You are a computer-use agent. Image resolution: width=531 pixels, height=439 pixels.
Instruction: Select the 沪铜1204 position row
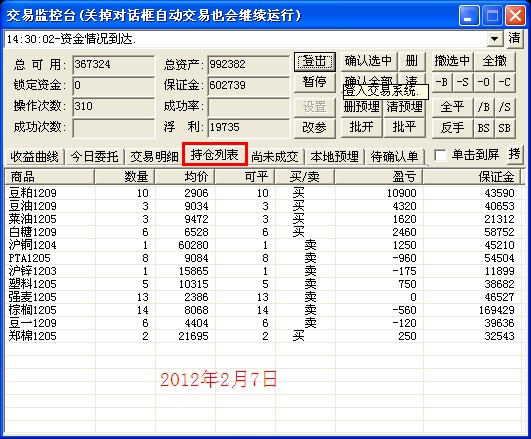(263, 245)
